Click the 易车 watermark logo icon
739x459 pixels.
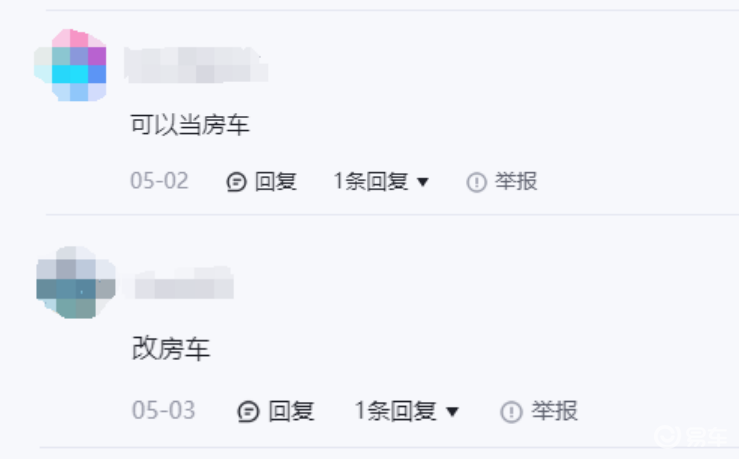(x=666, y=436)
